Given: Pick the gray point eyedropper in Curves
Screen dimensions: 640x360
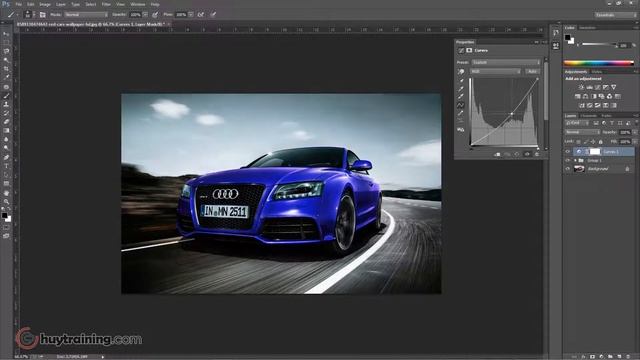Looking at the screenshot, I should point(461,89).
